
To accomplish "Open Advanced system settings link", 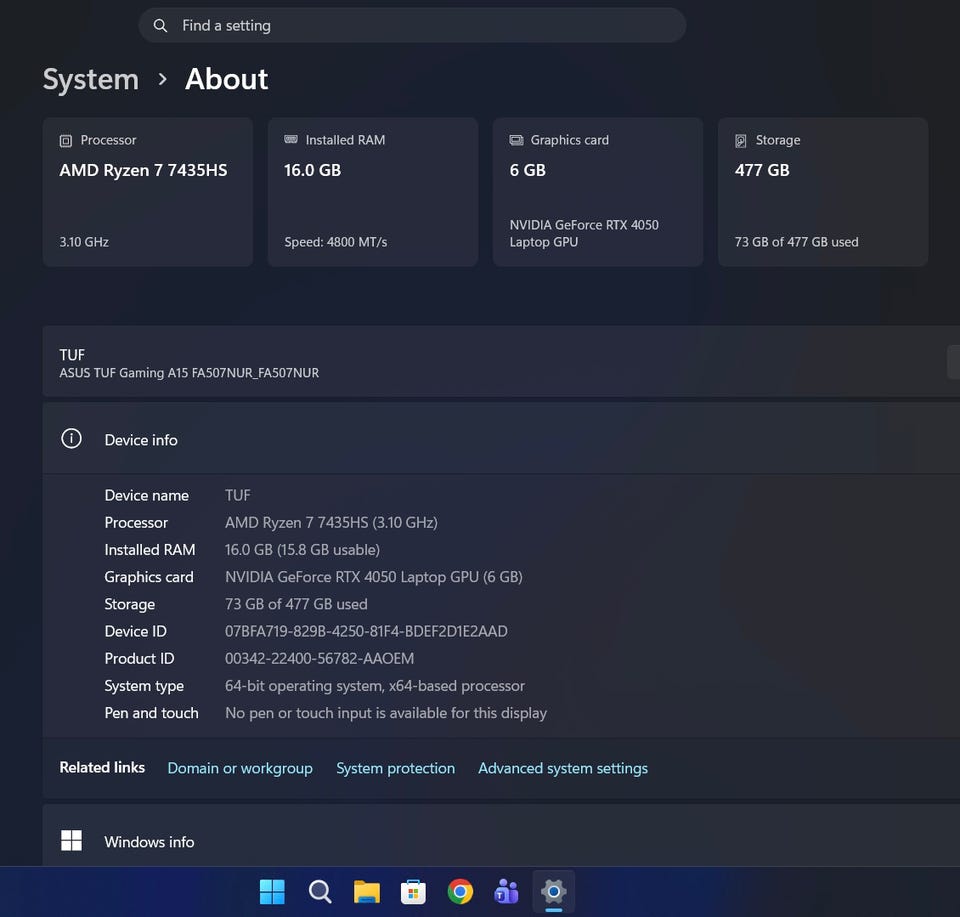I will (x=563, y=768).
